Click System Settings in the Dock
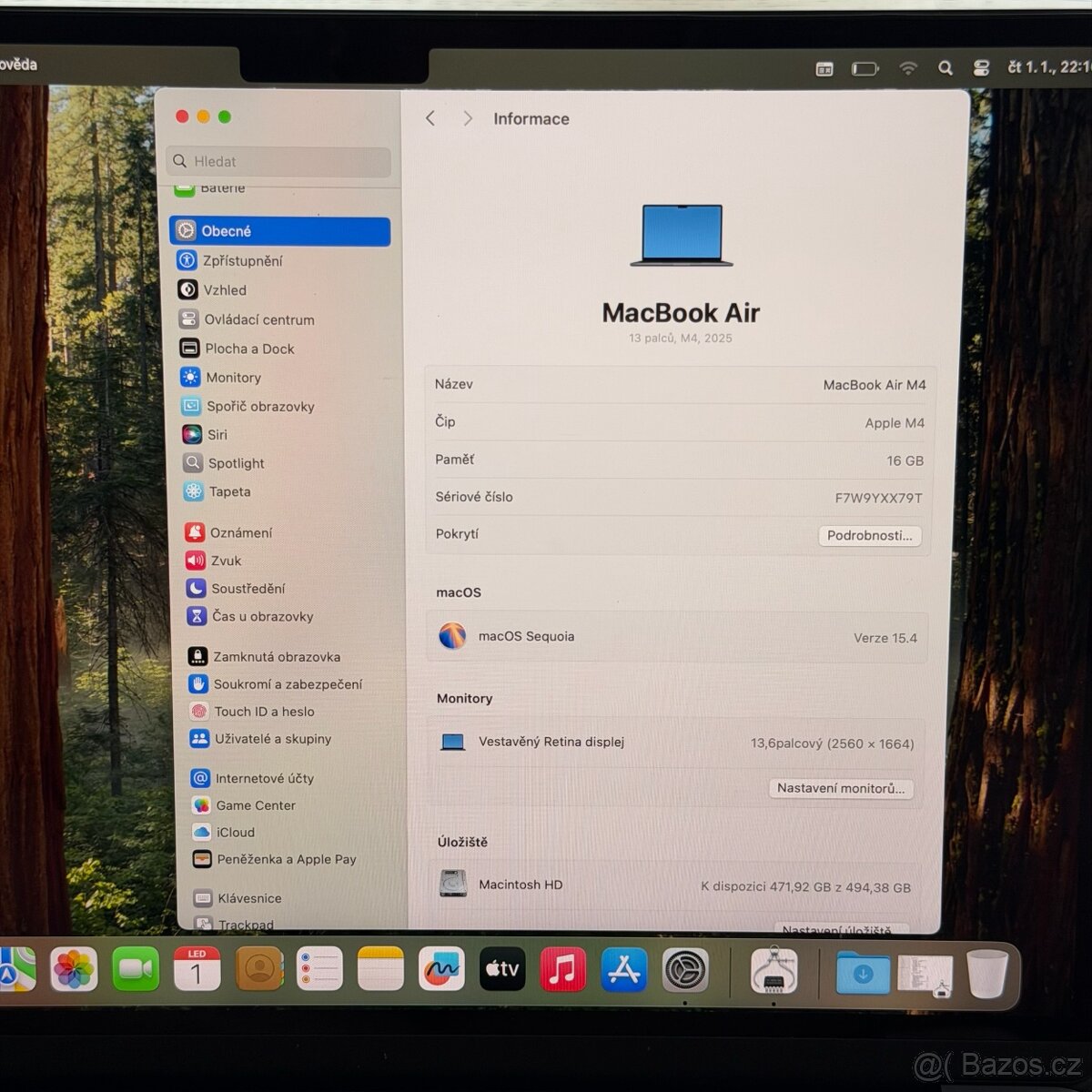This screenshot has height=1092, width=1092. [685, 970]
